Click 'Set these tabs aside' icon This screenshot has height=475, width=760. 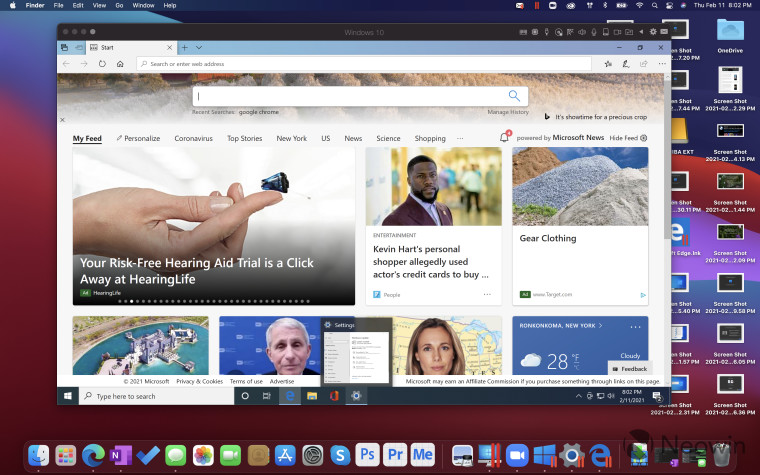79,48
